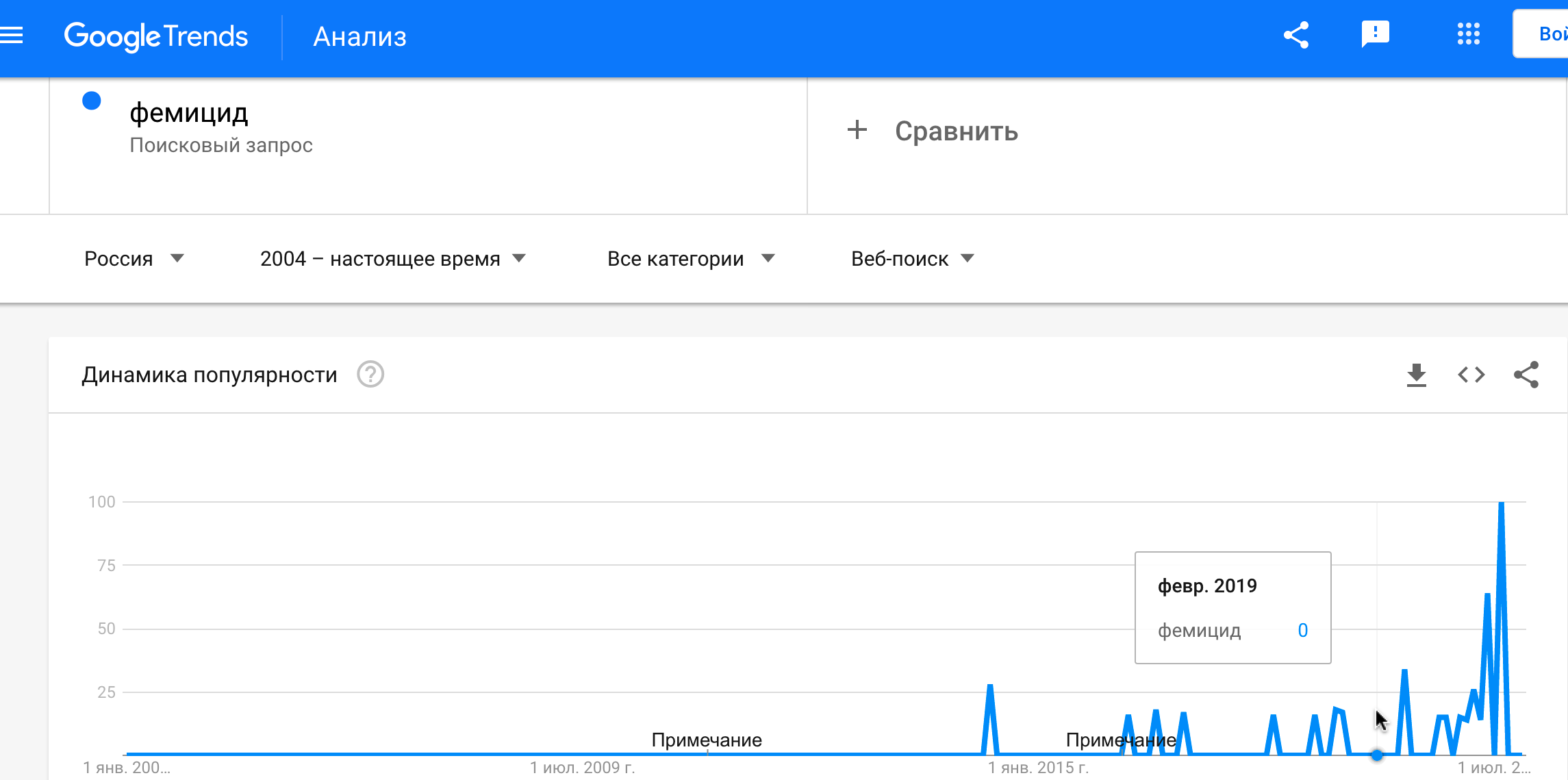Open the Веб-поиск search type dropdown

click(912, 259)
